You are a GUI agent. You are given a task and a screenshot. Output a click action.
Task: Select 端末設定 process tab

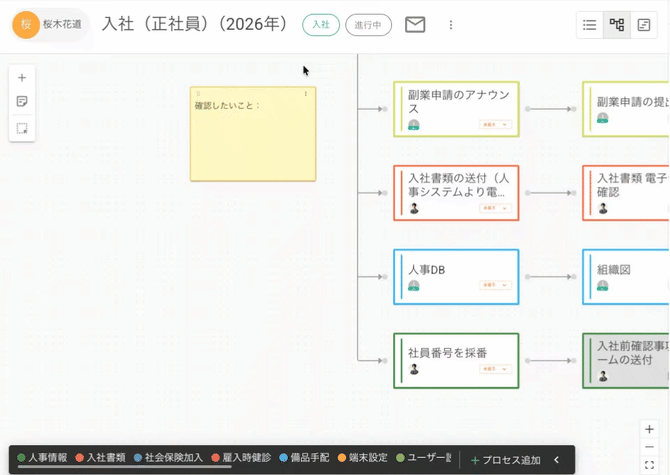pyautogui.click(x=363, y=457)
